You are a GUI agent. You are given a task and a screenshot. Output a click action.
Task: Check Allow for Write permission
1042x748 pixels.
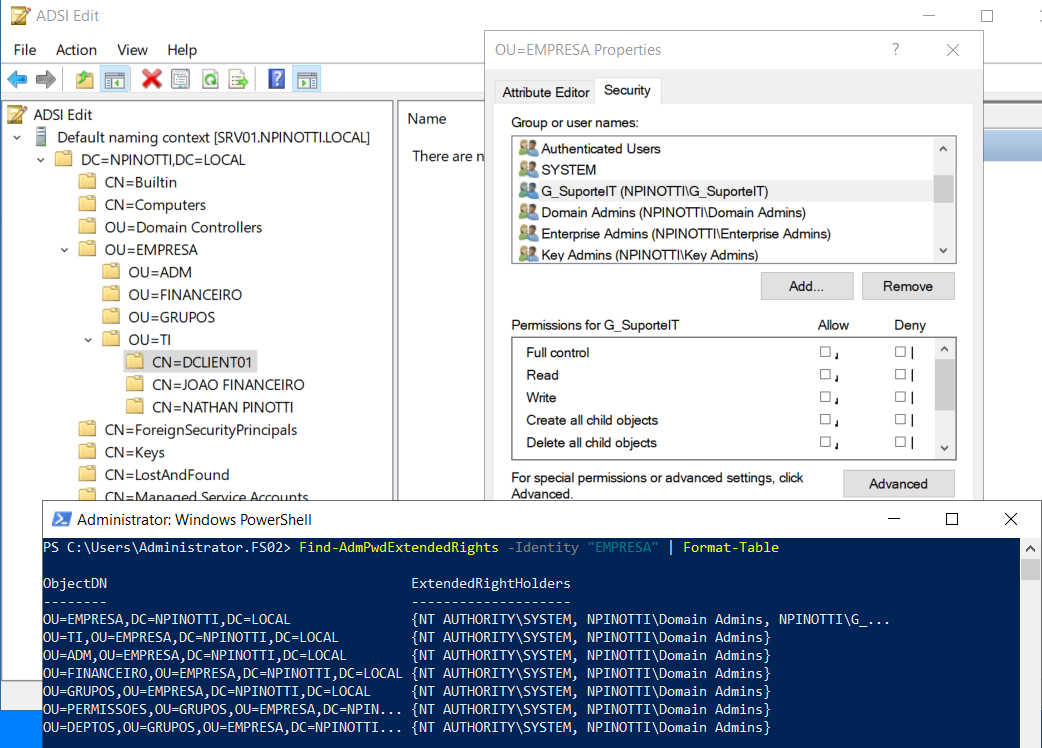coord(825,397)
